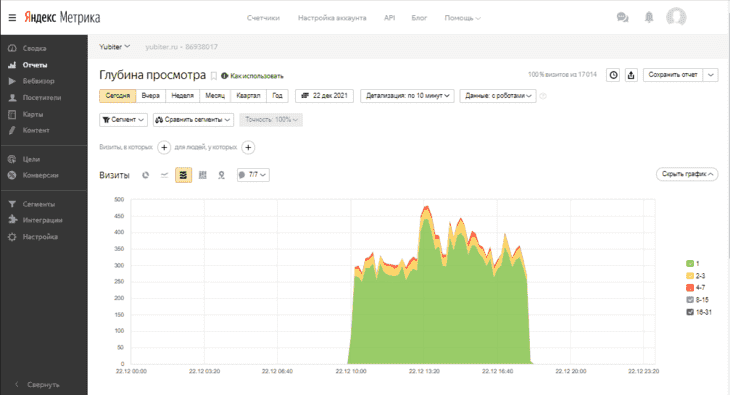Expand the Данные: с роботами dropdown
This screenshot has height=395, width=730.
click(498, 95)
